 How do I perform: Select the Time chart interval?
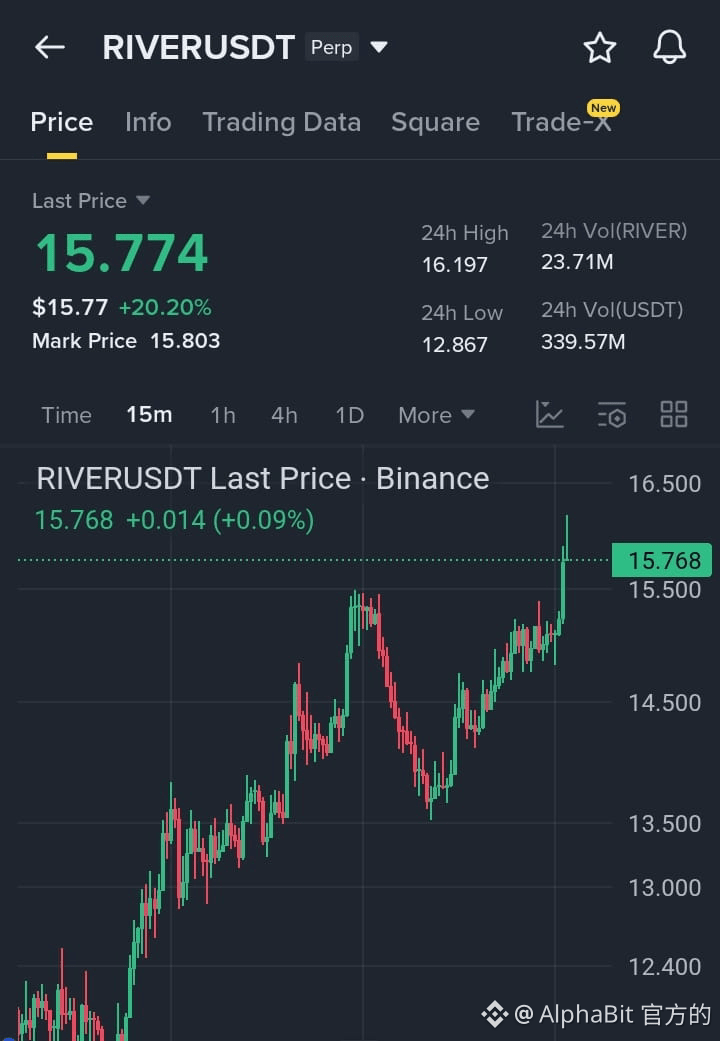pyautogui.click(x=66, y=415)
